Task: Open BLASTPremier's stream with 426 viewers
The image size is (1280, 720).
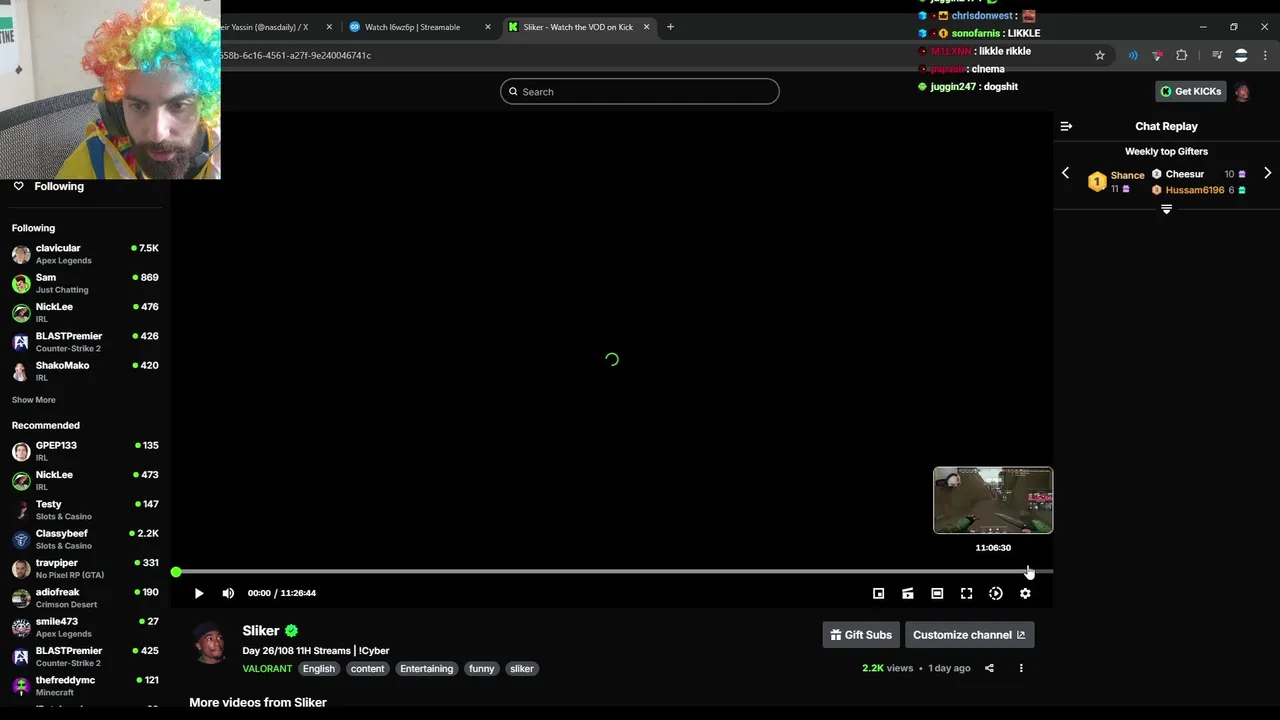Action: (x=85, y=342)
